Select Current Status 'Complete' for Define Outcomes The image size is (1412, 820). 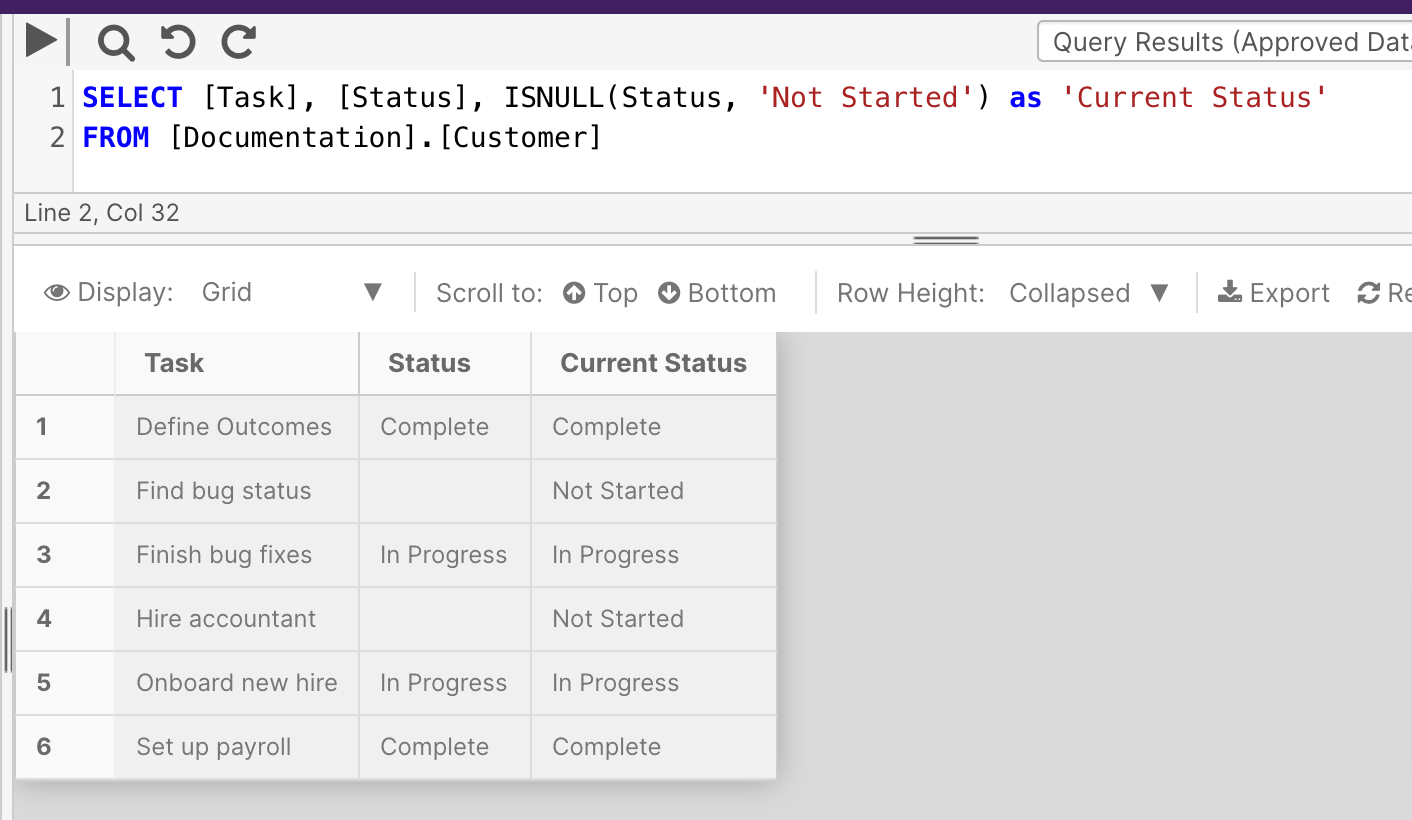[x=654, y=427]
